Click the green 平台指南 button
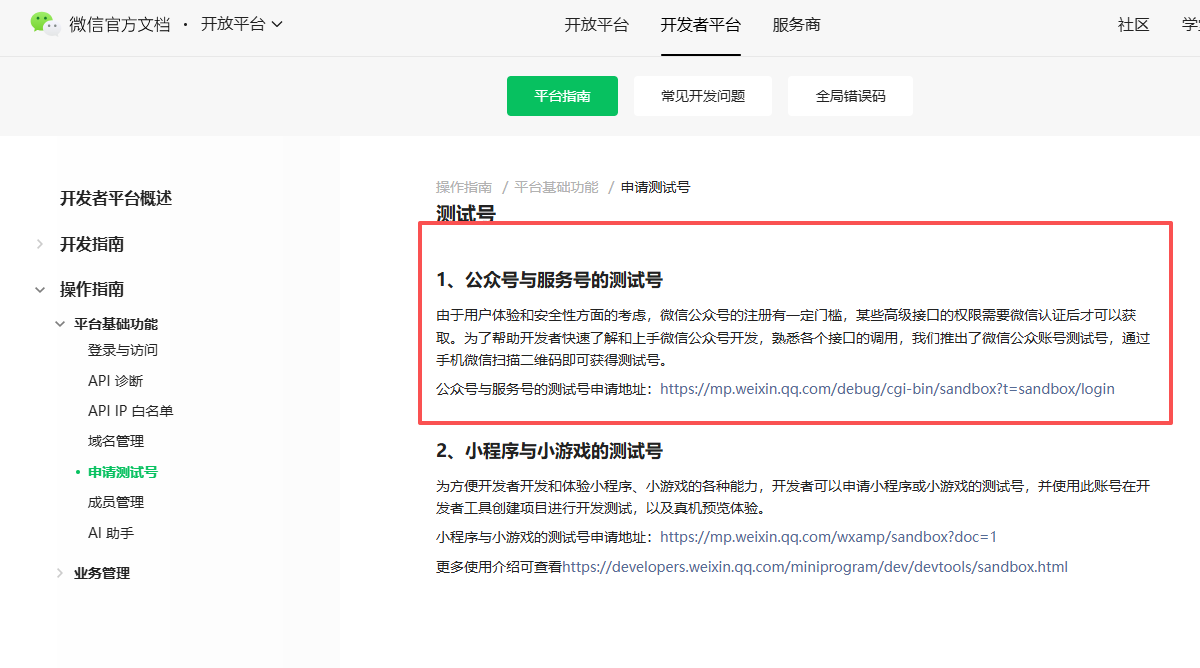The image size is (1200, 668). pos(562,96)
